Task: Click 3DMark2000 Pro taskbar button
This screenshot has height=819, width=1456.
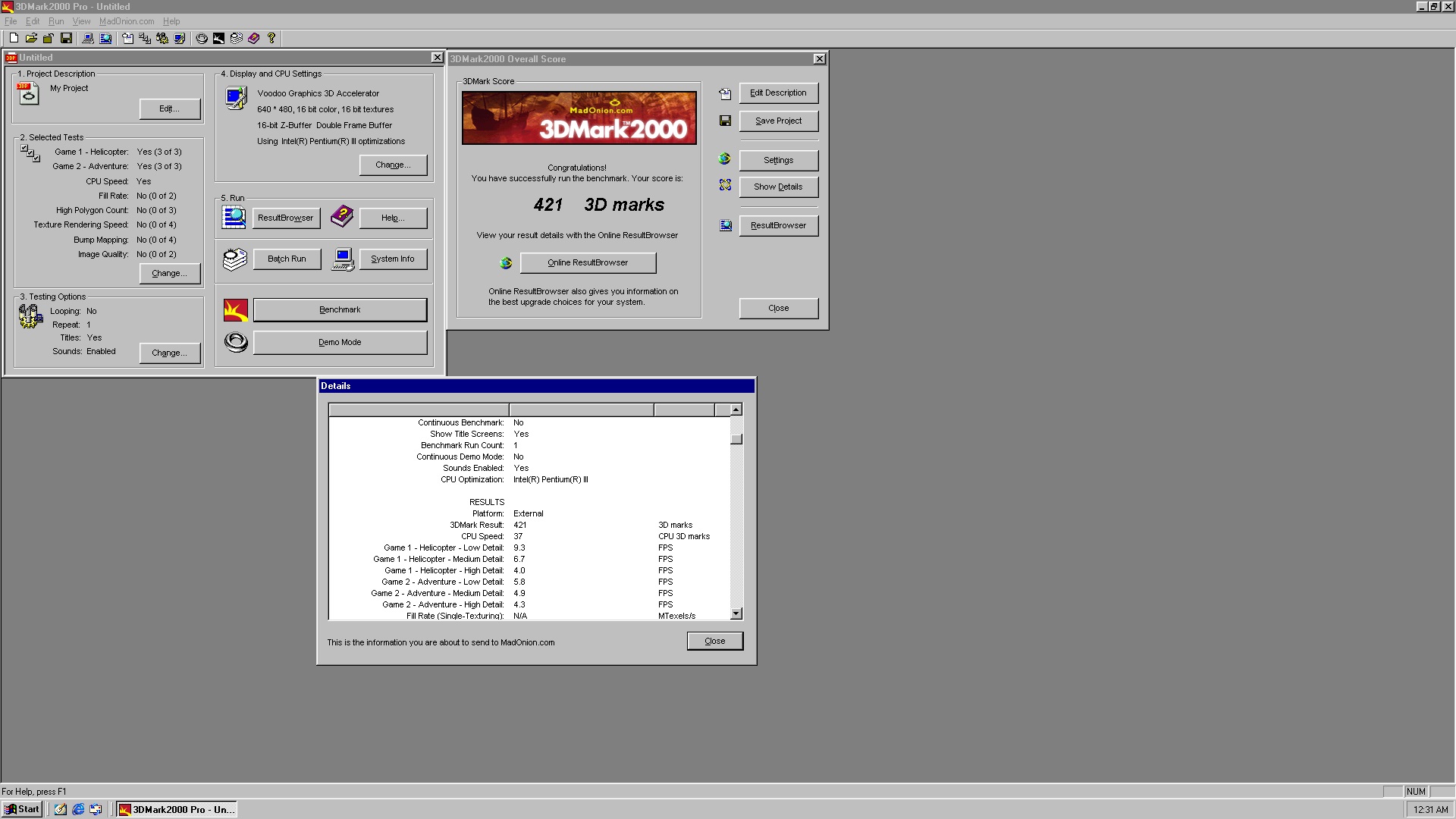Action: (x=177, y=809)
